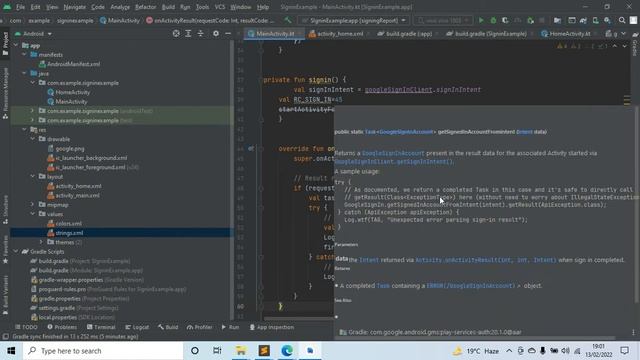Start debugging with the green bug icon
Viewport: 640px width, 360px height.
[x=493, y=20]
